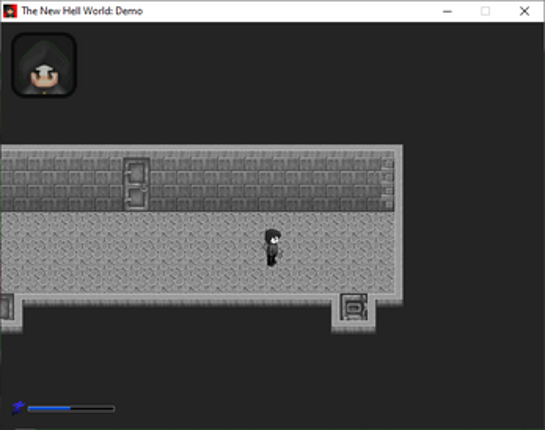The height and width of the screenshot is (430, 545).
Task: Click the metal door in the brick wall
Action: point(136,184)
